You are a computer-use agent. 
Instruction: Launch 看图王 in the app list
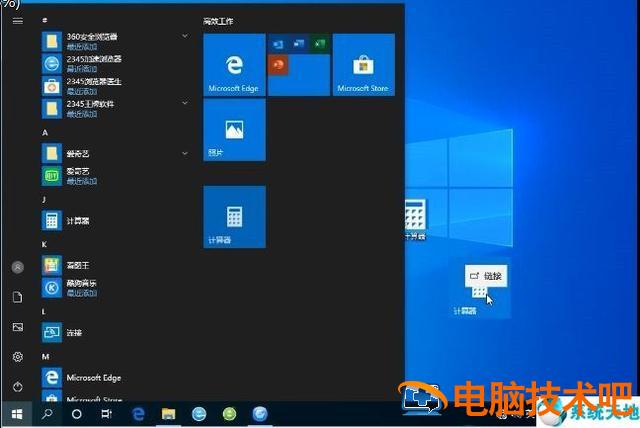[x=116, y=266]
